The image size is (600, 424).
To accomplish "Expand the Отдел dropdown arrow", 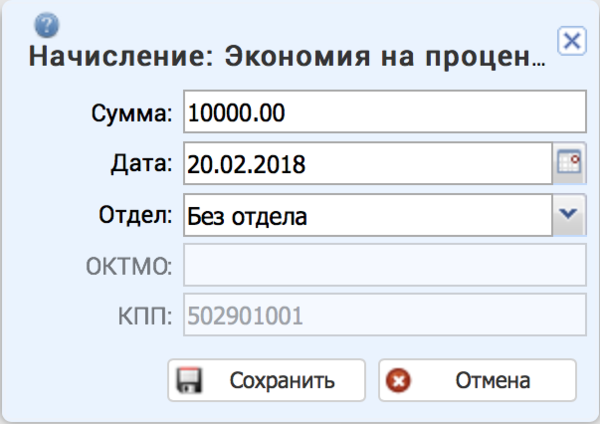I will (x=569, y=214).
